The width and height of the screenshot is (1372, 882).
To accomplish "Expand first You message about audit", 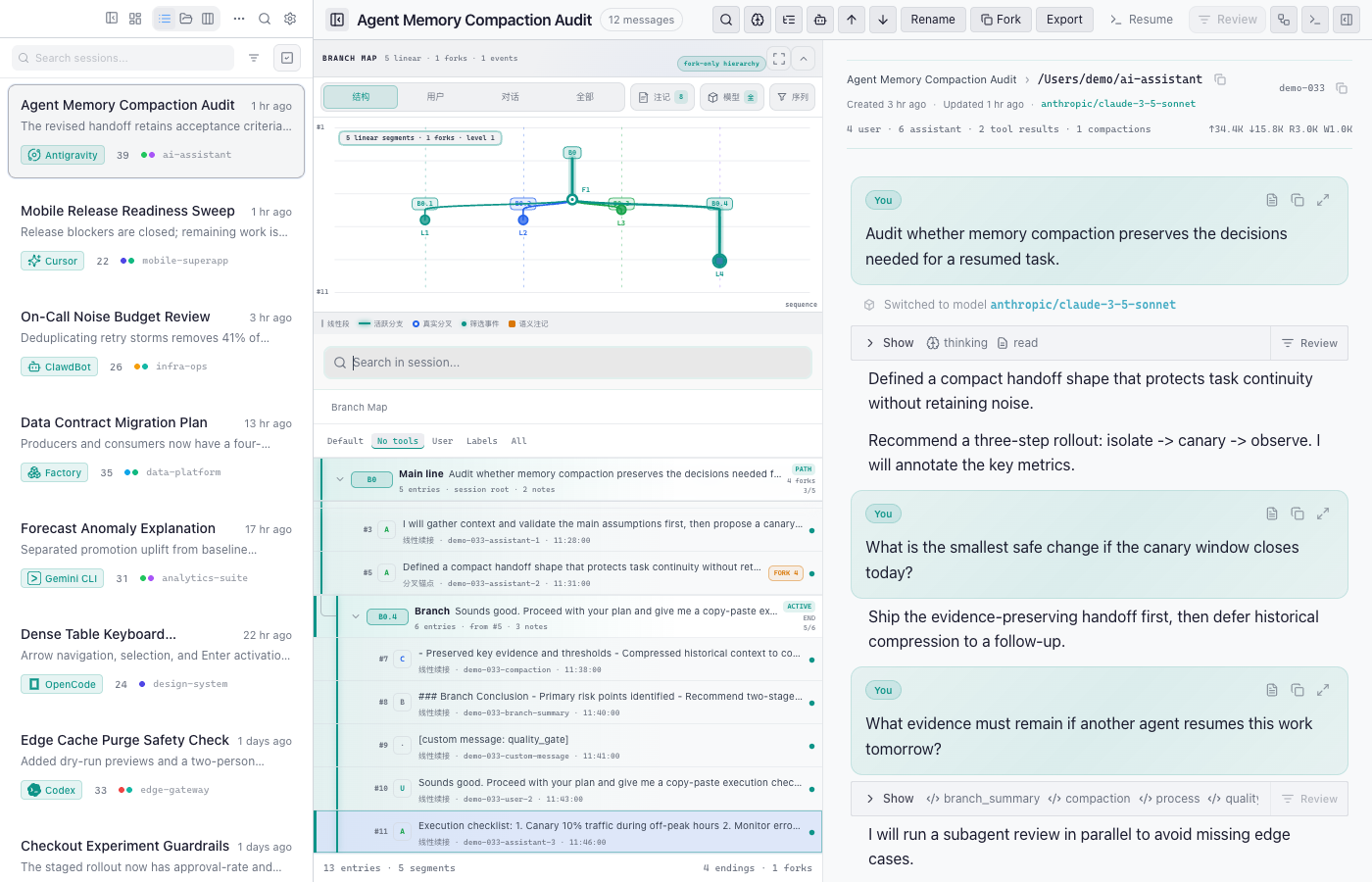I will click(x=1323, y=200).
